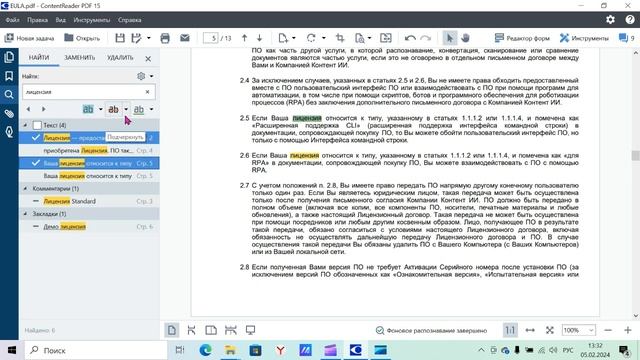Image resolution: width=640 pixels, height=360 pixels.
Task: Send document by e-mail
Action: [x=185, y=38]
